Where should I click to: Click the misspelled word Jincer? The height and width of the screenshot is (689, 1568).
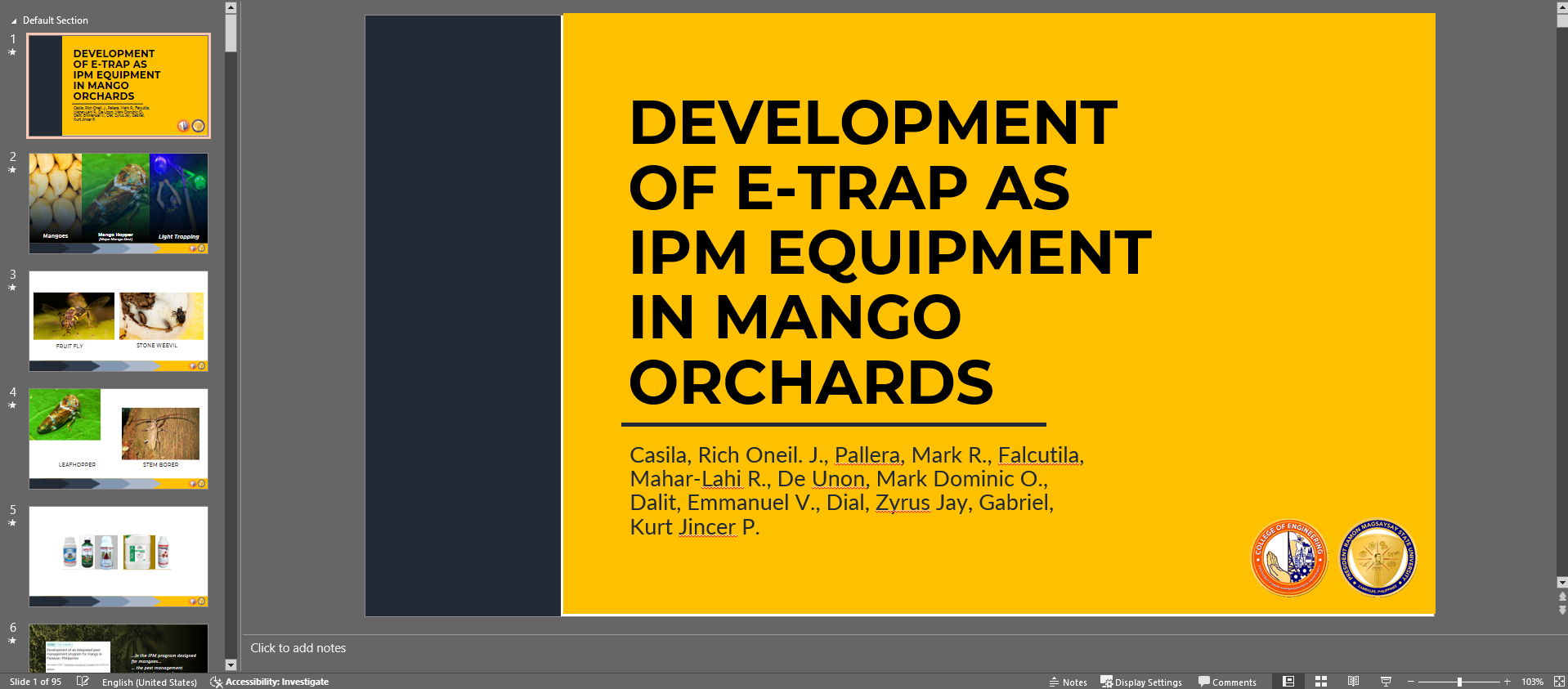tap(707, 527)
